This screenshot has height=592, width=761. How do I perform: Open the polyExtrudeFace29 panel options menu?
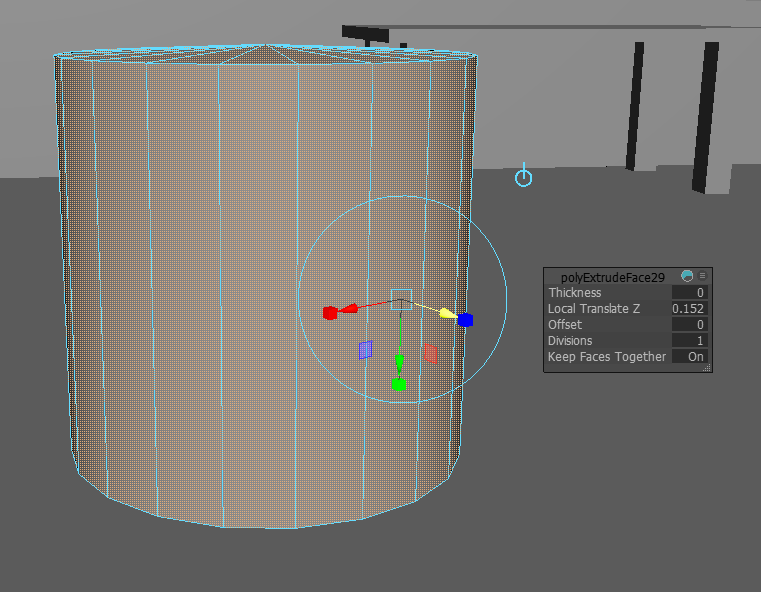click(x=703, y=276)
